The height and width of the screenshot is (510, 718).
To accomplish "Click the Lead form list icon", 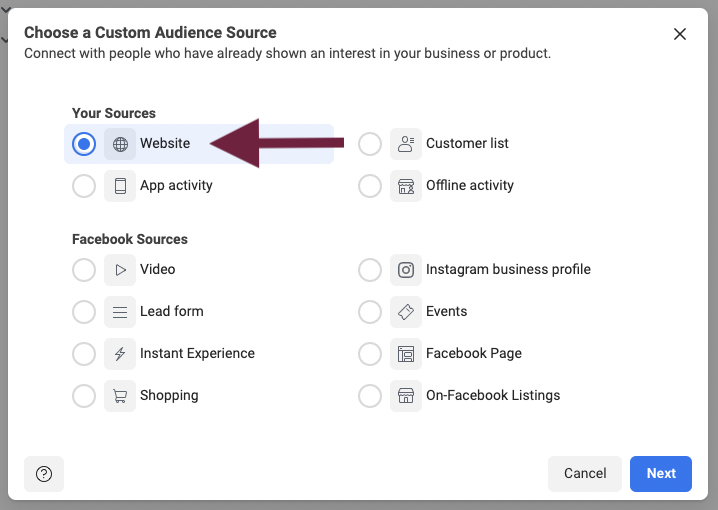I will click(120, 312).
